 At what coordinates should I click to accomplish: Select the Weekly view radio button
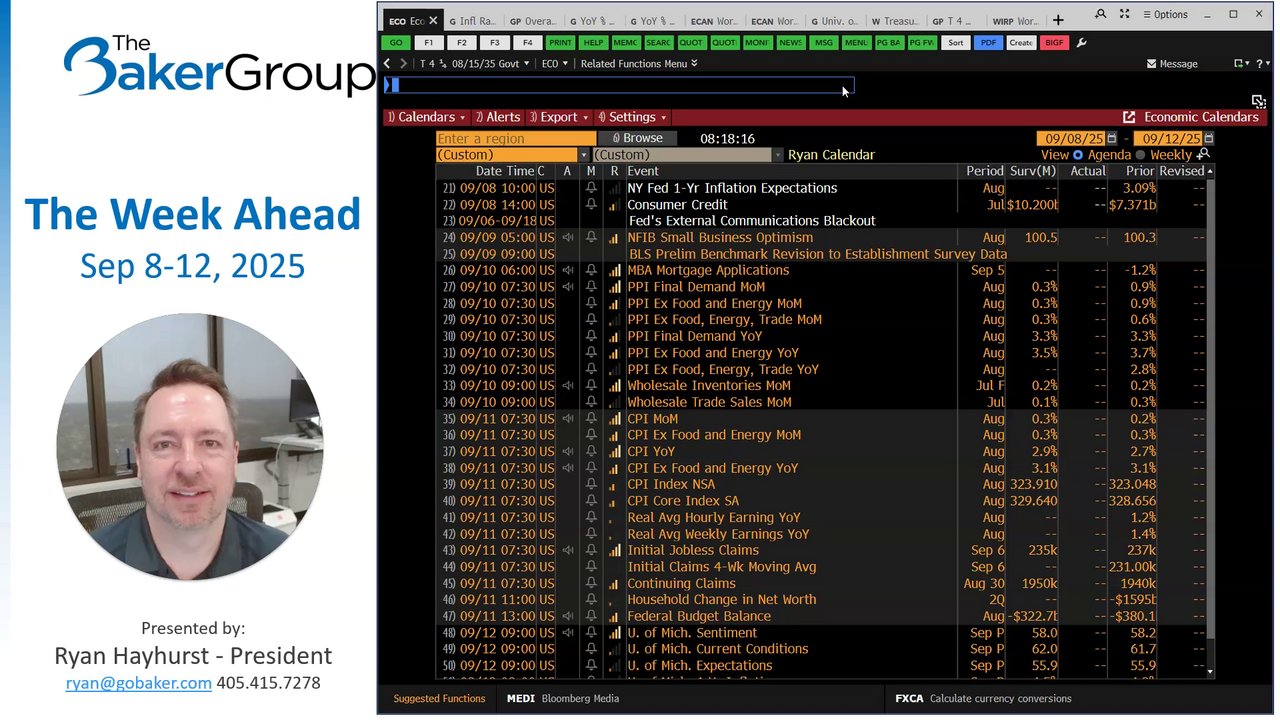point(1140,155)
